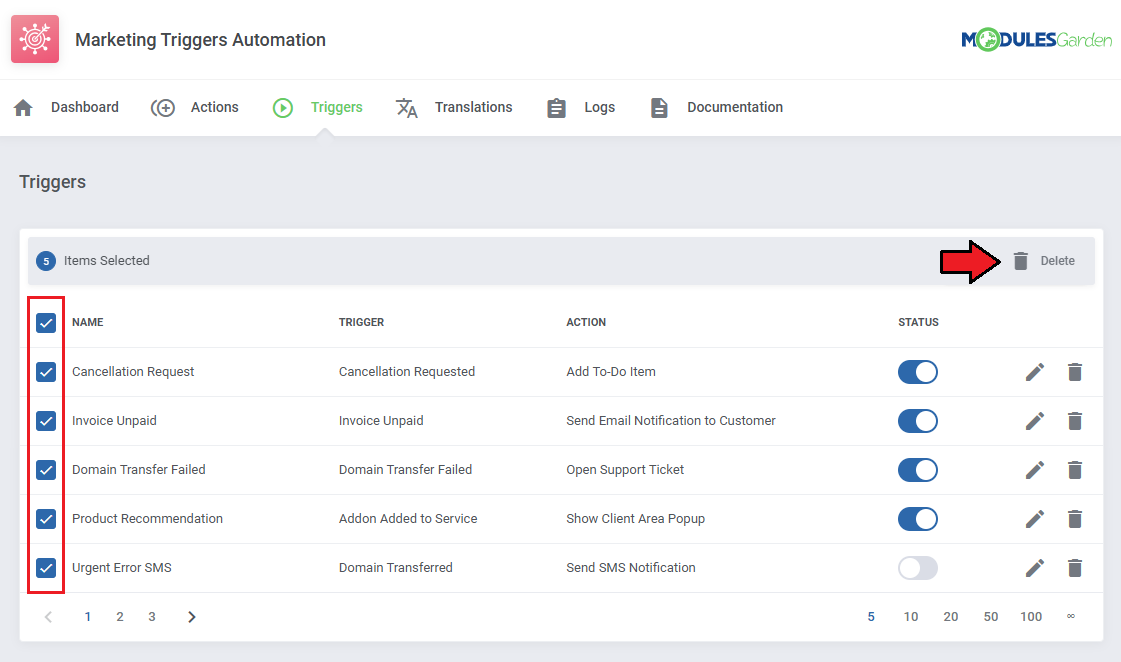Delete the Product Recommendation trigger

coord(1075,519)
